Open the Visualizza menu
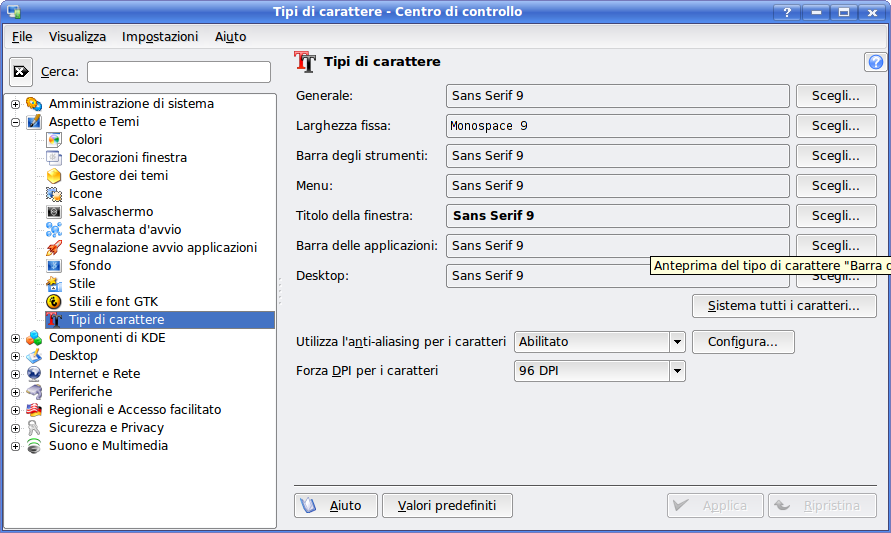This screenshot has width=891, height=533. click(x=77, y=36)
